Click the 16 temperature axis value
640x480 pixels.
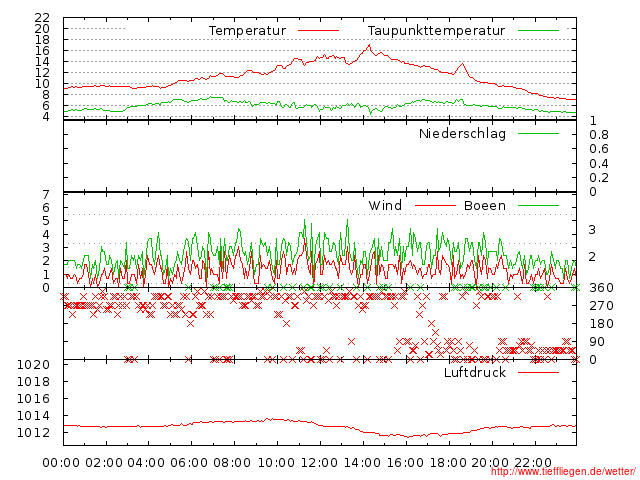click(42, 51)
